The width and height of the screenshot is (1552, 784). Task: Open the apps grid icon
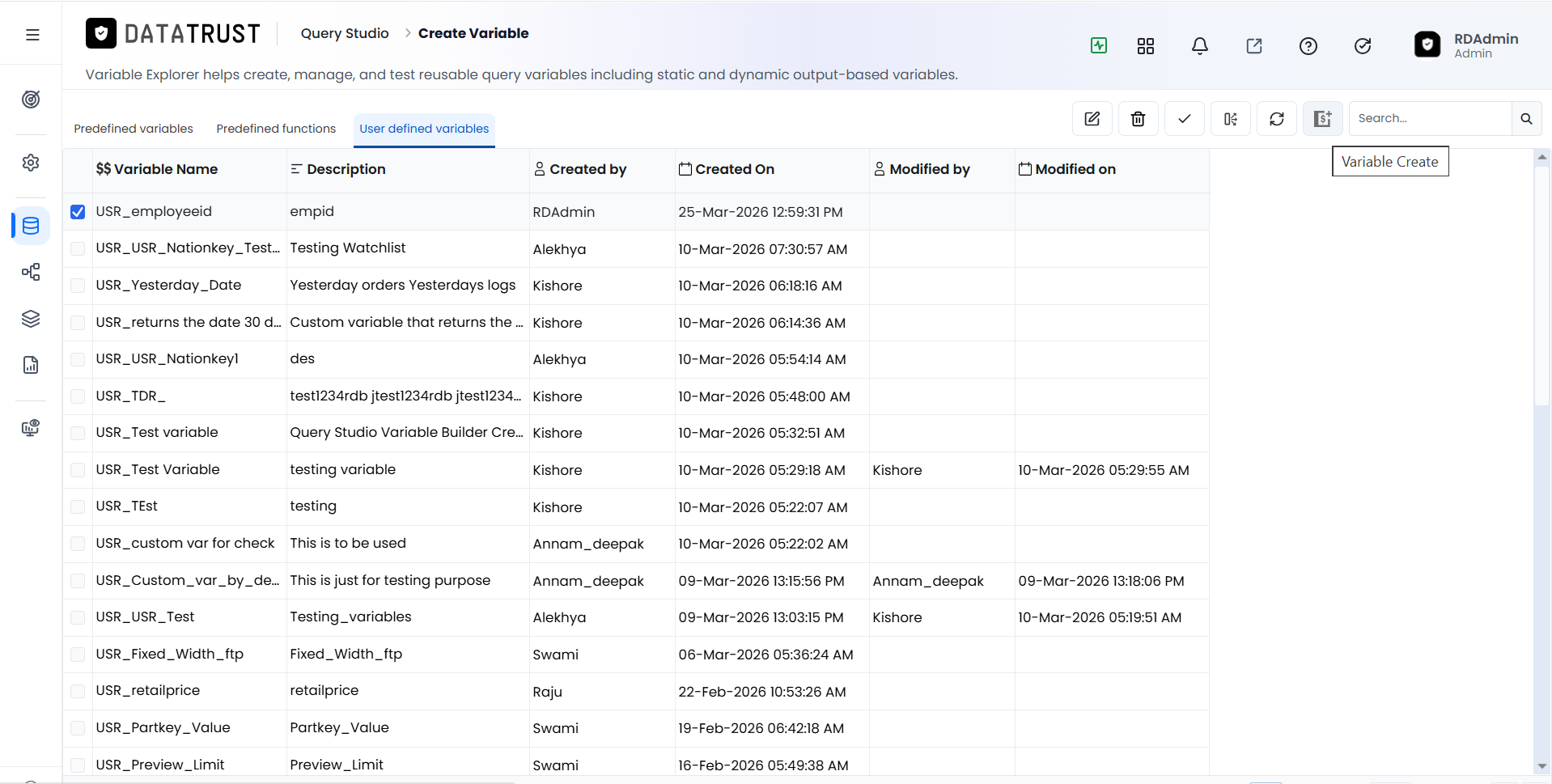pyautogui.click(x=1146, y=46)
